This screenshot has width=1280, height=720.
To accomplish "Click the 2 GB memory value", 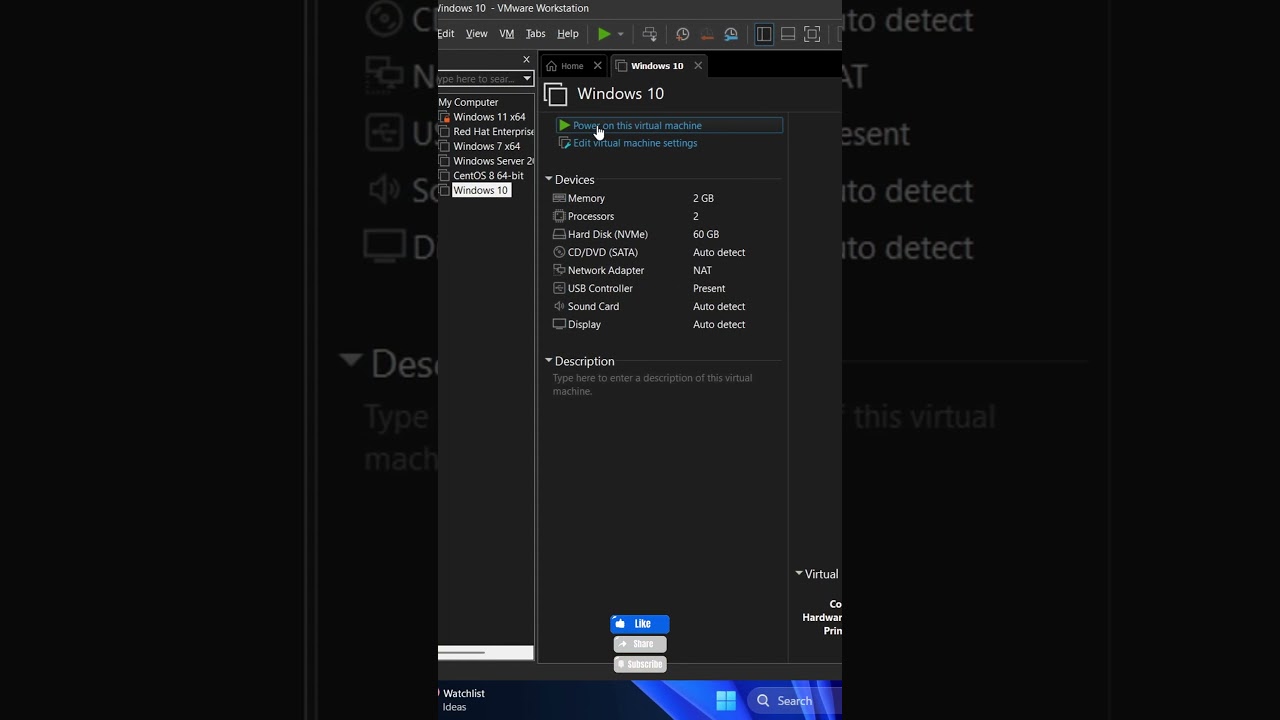I will 703,198.
